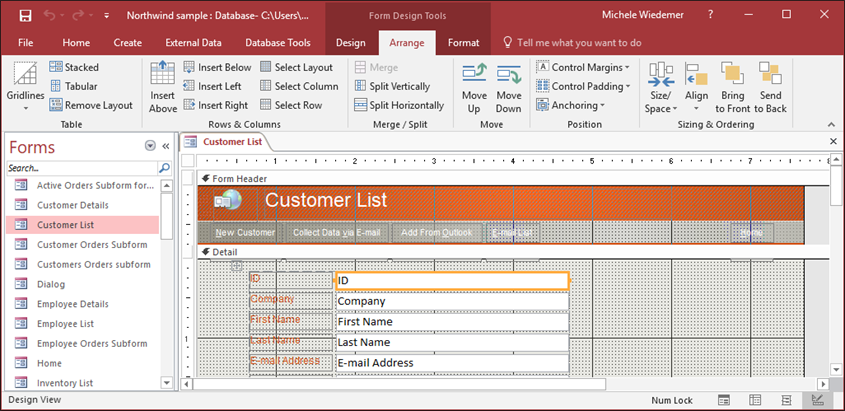Open Control Margins dropdown

[x=584, y=67]
